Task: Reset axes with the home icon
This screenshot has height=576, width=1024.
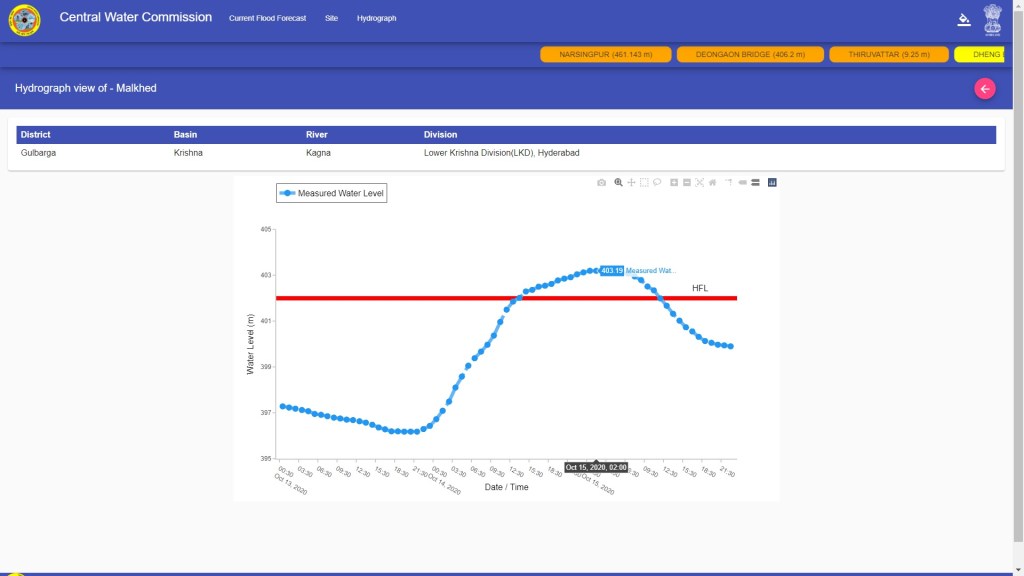Action: pos(712,182)
